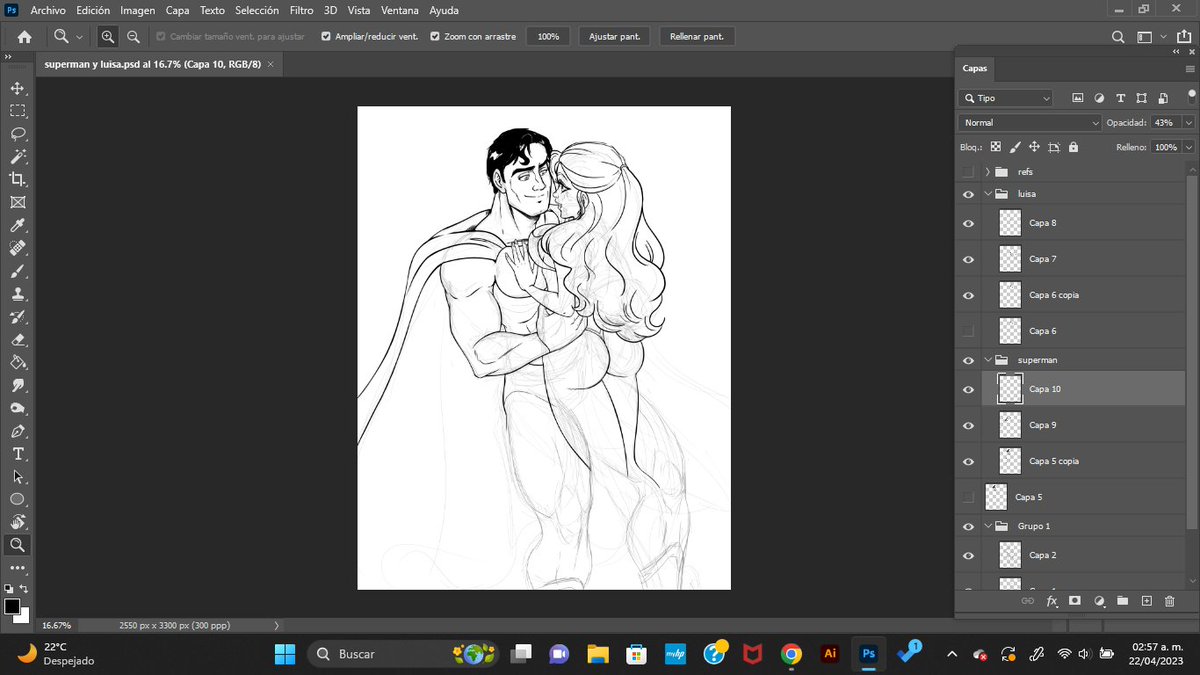The height and width of the screenshot is (675, 1200).
Task: Open the Capa menu
Action: point(178,10)
